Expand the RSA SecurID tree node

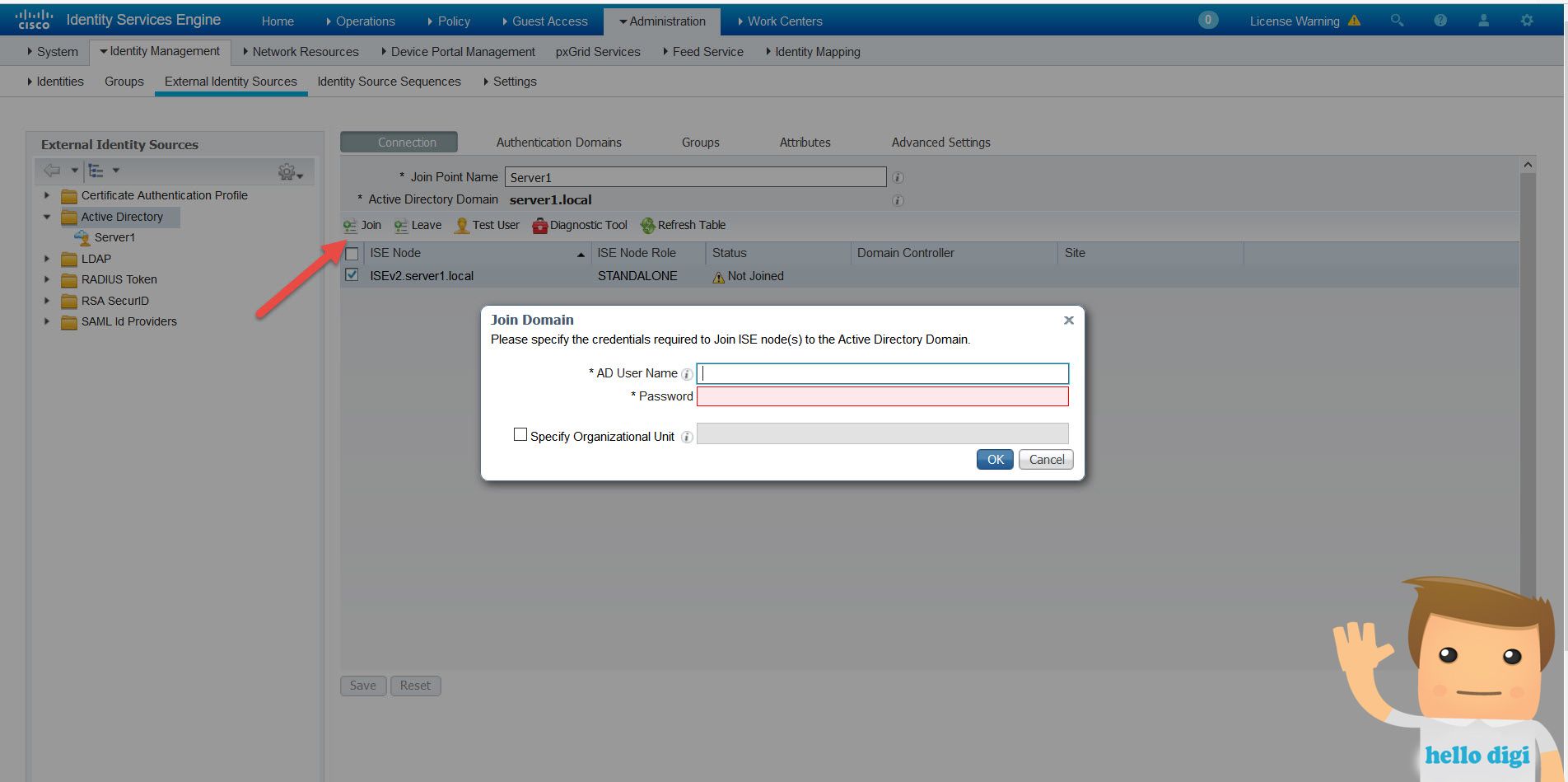[x=46, y=302]
